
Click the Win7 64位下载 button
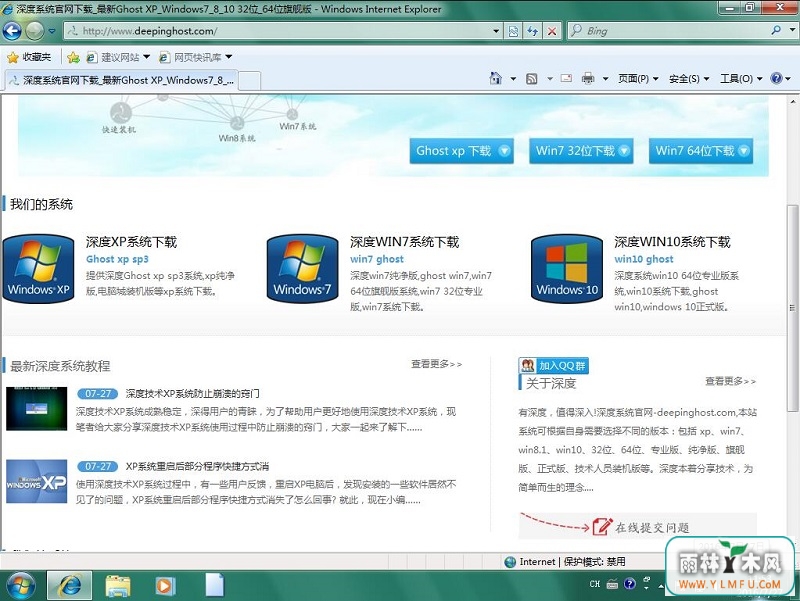pyautogui.click(x=701, y=151)
